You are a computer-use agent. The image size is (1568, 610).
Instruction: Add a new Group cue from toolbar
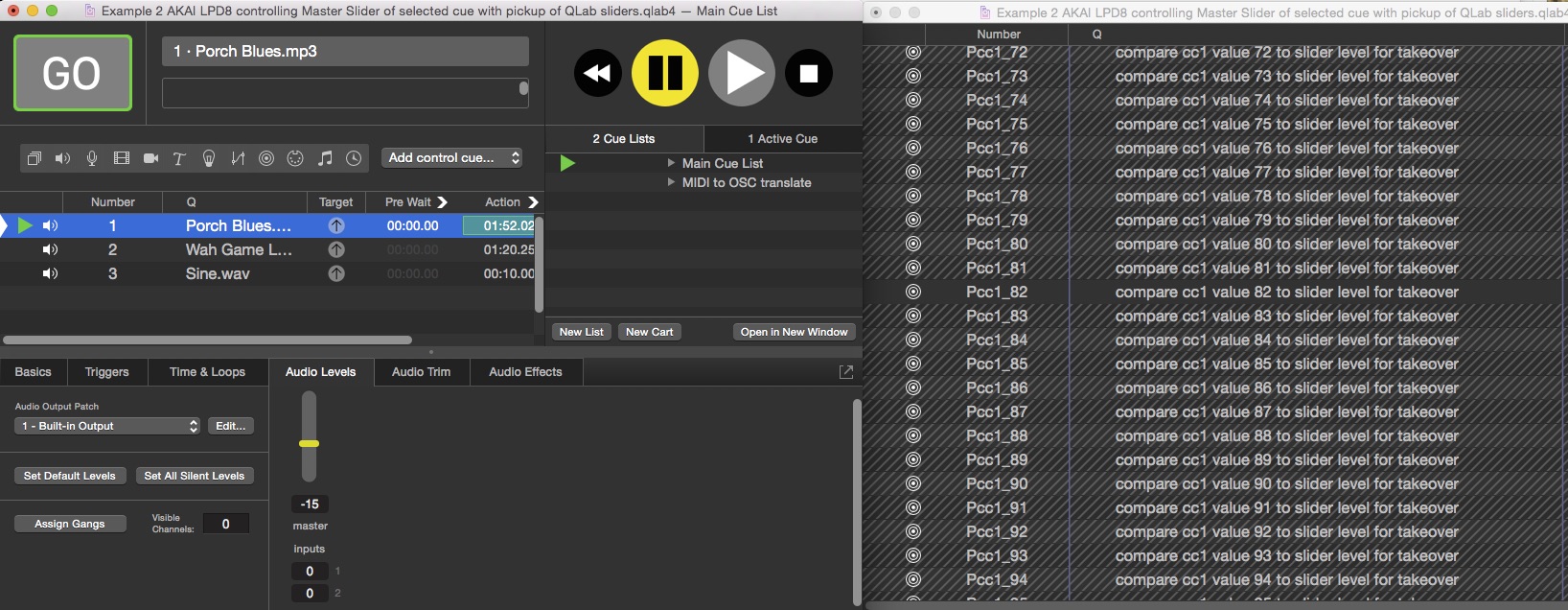(35, 158)
